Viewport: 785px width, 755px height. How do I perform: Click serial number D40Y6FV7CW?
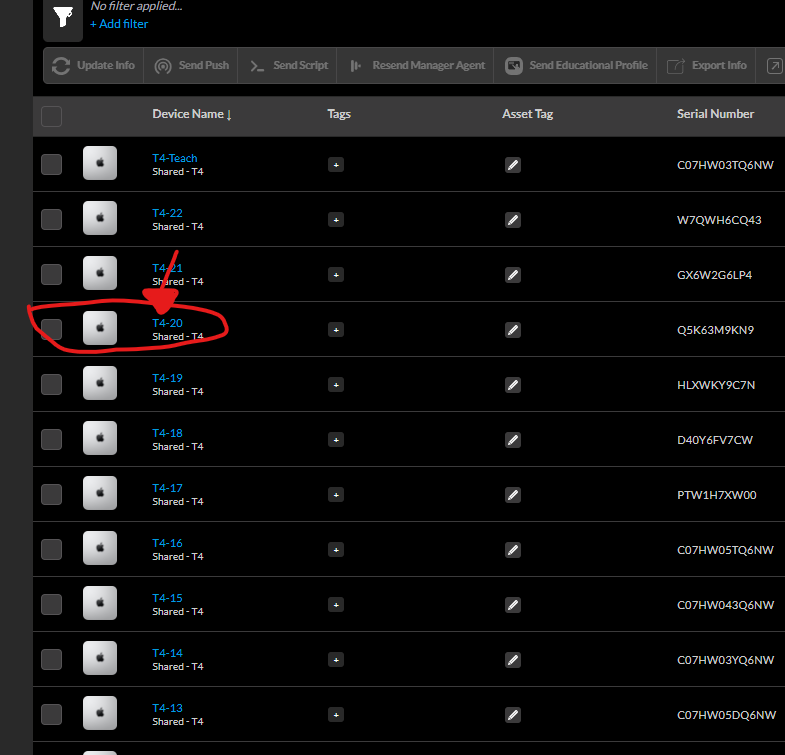coord(715,440)
